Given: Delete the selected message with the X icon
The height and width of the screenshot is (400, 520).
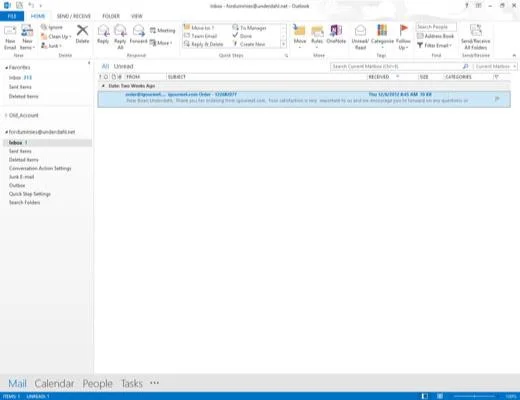Looking at the screenshot, I should click(x=82, y=30).
